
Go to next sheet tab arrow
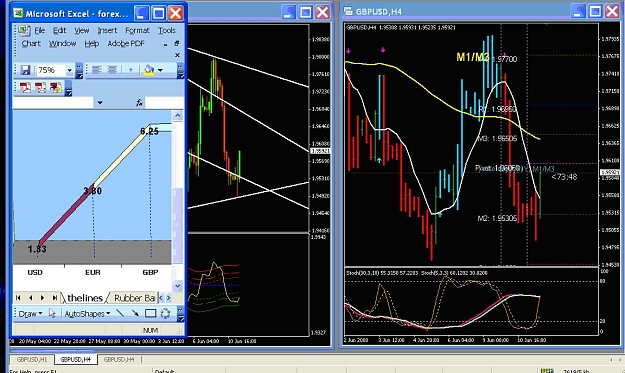[43, 298]
